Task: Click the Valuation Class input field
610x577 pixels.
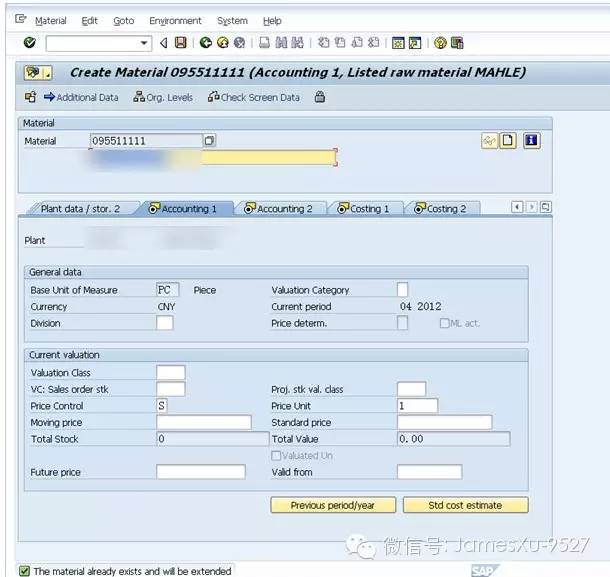Action: pyautogui.click(x=170, y=372)
